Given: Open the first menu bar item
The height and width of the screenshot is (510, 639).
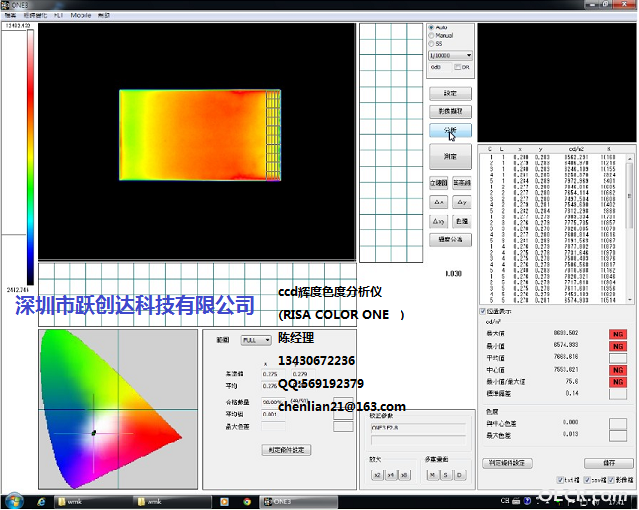Looking at the screenshot, I should [10, 15].
